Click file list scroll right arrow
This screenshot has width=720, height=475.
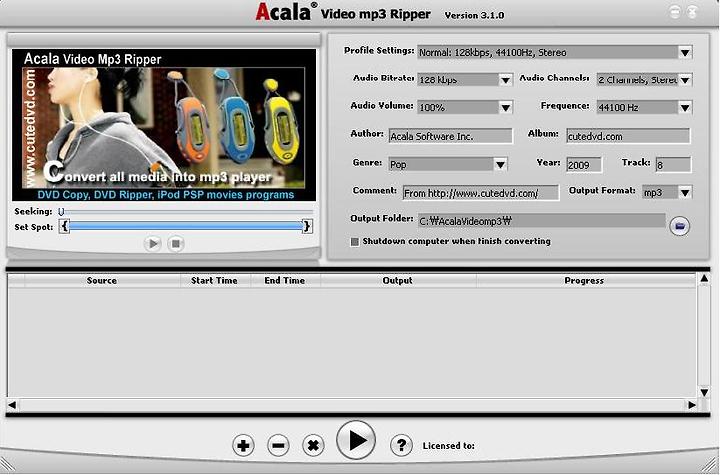point(692,405)
